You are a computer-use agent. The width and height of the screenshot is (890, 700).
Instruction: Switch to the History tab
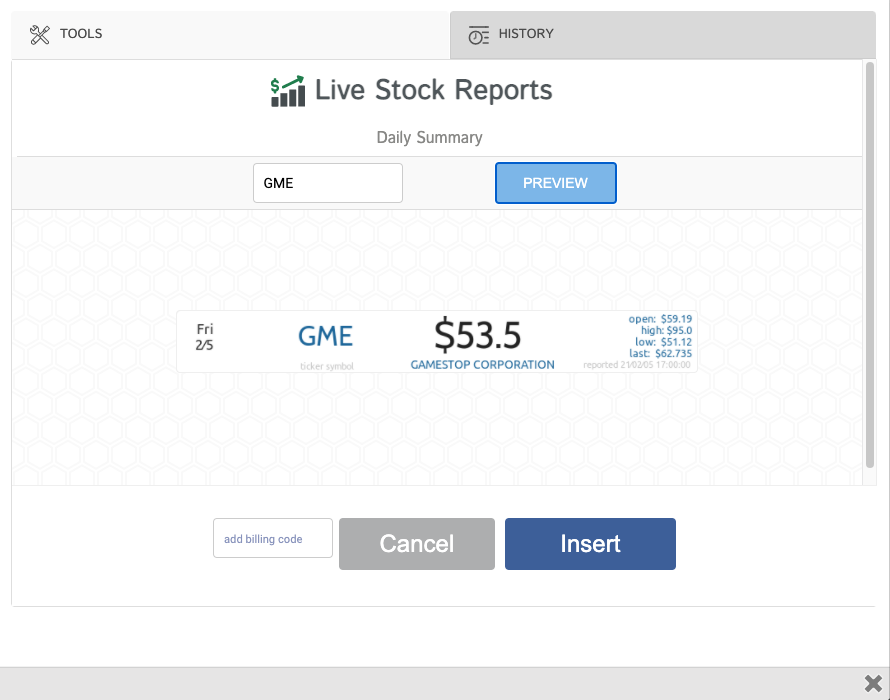click(x=663, y=35)
